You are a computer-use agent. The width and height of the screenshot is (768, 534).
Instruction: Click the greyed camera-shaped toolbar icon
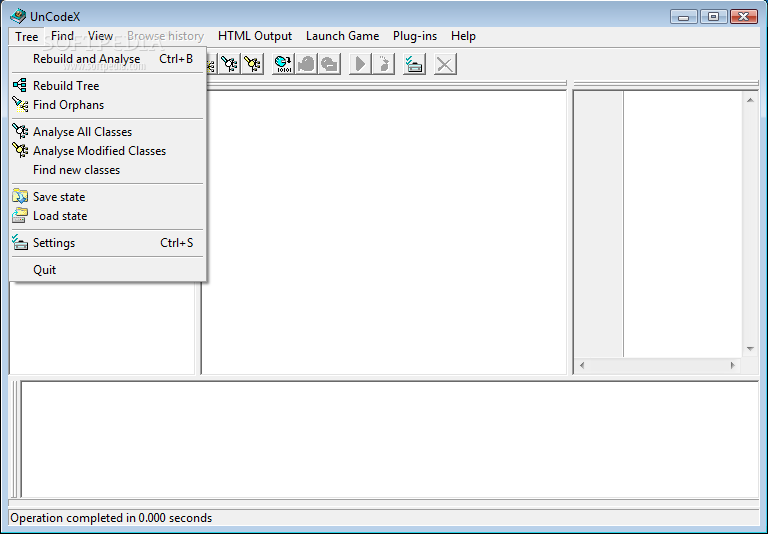[x=307, y=64]
